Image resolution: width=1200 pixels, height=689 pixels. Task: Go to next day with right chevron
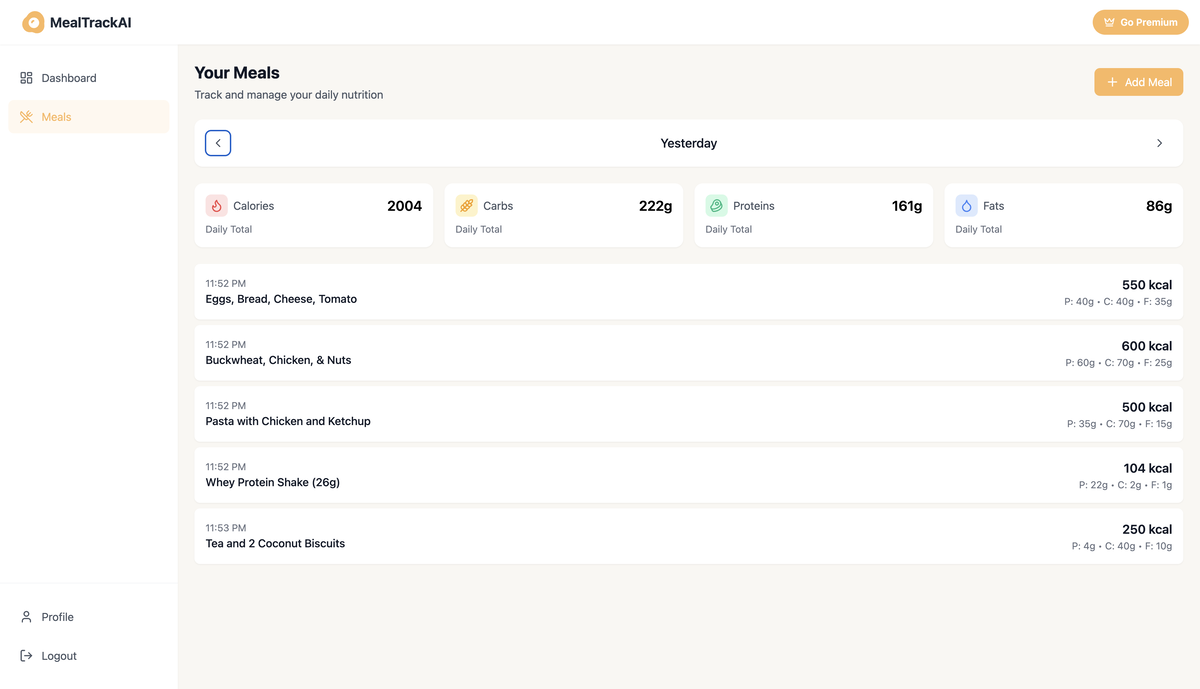tap(1159, 143)
